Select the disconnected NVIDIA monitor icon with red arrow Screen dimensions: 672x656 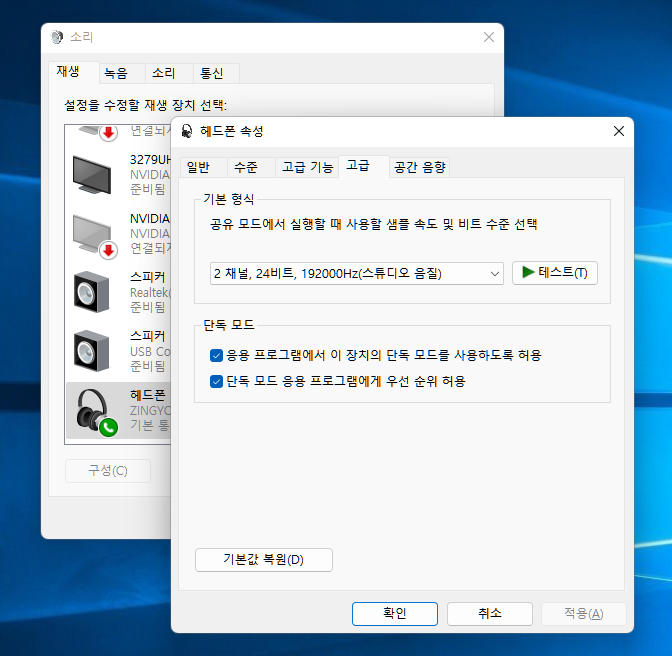95,236
